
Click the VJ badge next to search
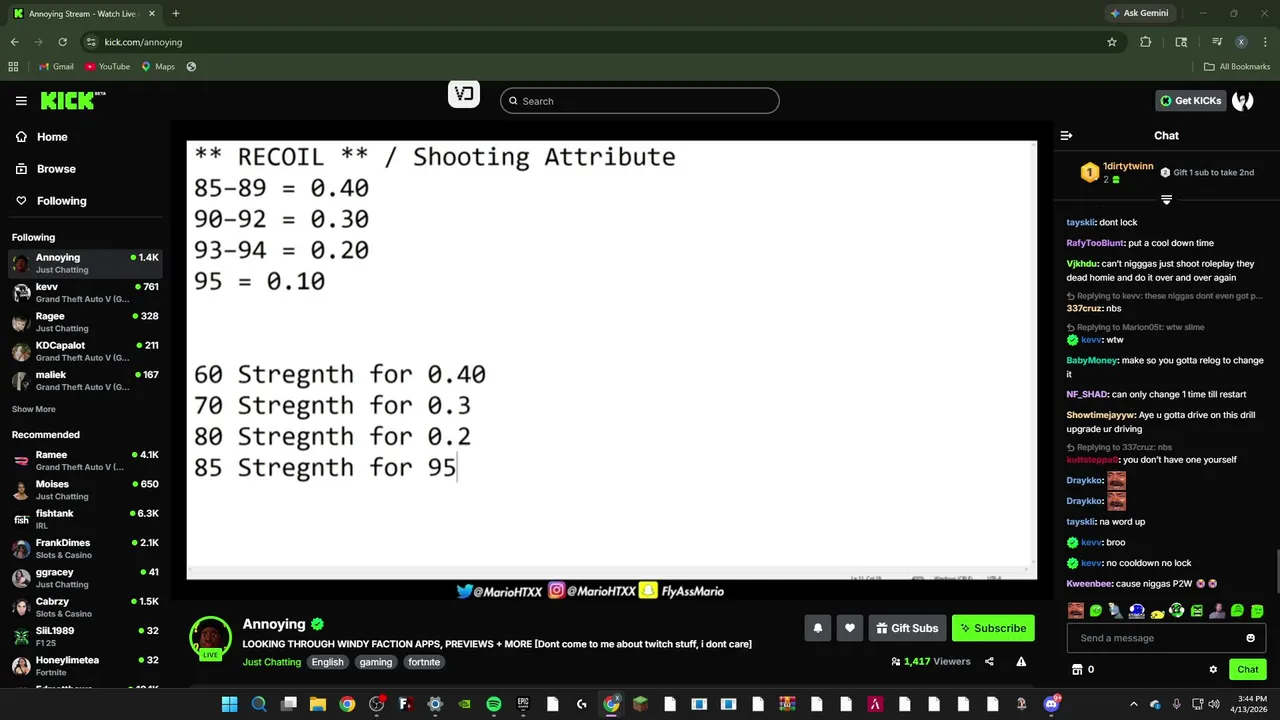[x=464, y=94]
